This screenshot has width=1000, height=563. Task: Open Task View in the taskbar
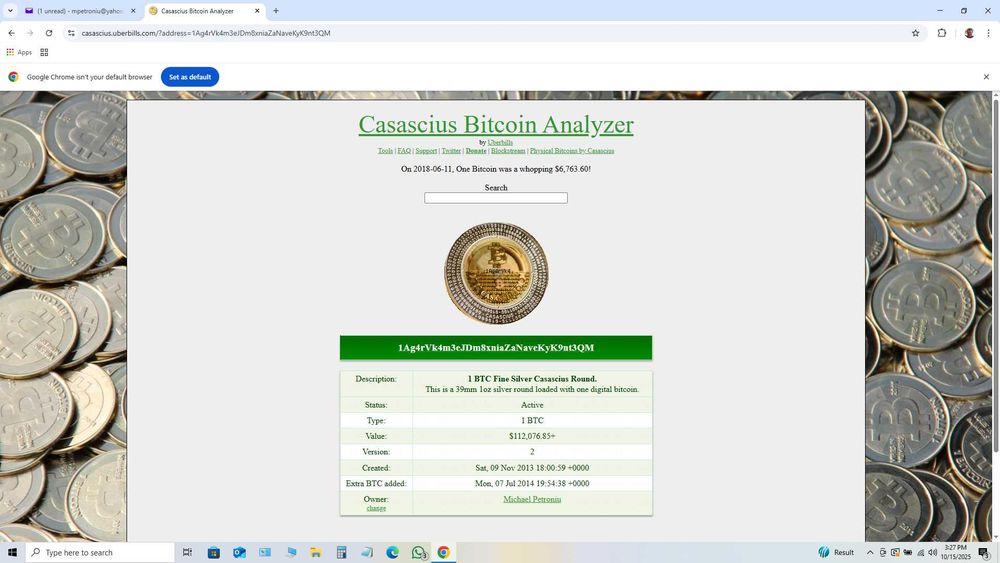coord(187,552)
